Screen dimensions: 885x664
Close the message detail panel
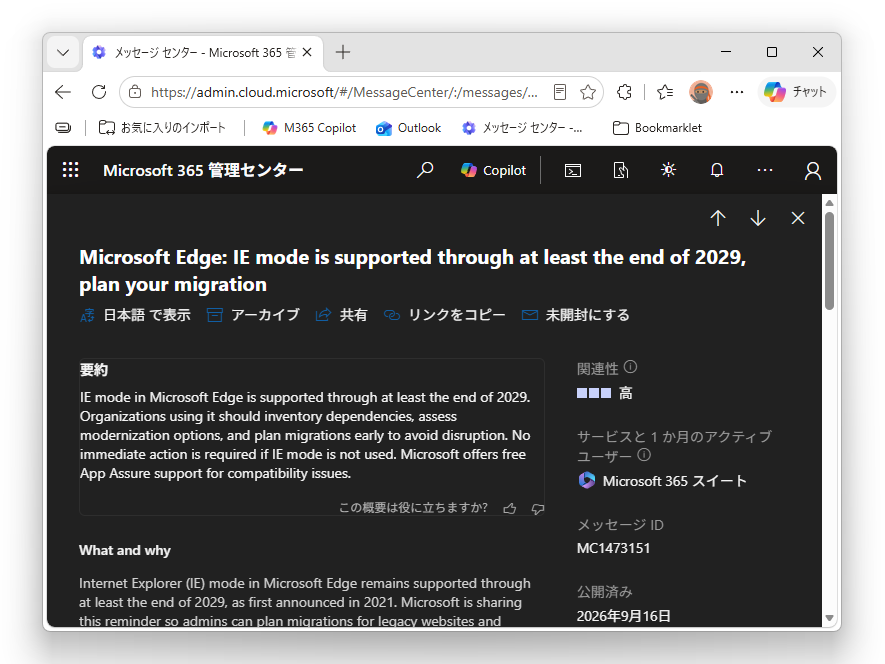798,218
